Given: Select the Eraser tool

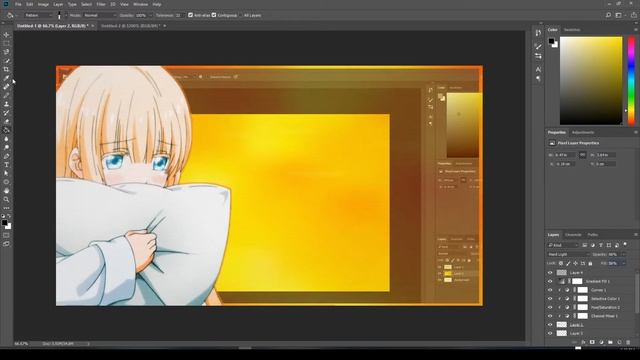Looking at the screenshot, I should 6,121.
